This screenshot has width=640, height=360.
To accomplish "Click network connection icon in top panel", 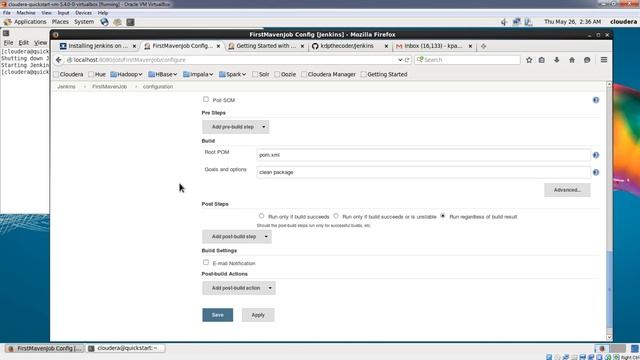I will click(x=516, y=22).
